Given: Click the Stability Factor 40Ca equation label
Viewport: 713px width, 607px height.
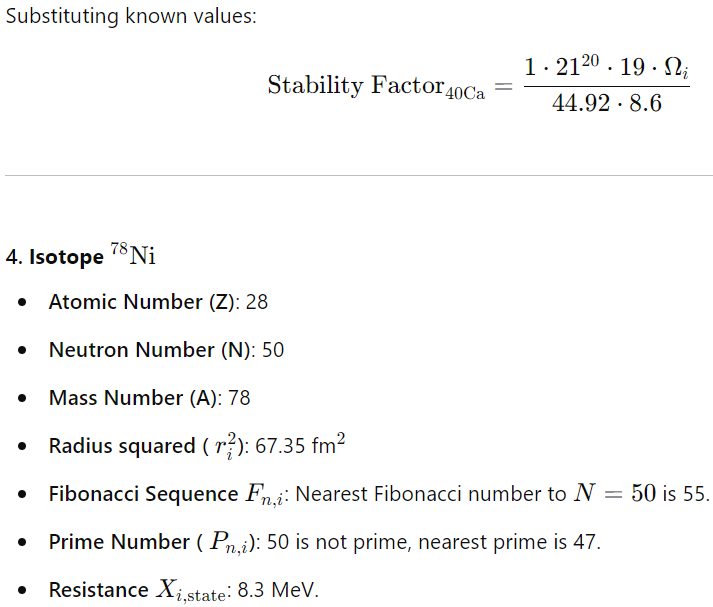Looking at the screenshot, I should pos(376,86).
